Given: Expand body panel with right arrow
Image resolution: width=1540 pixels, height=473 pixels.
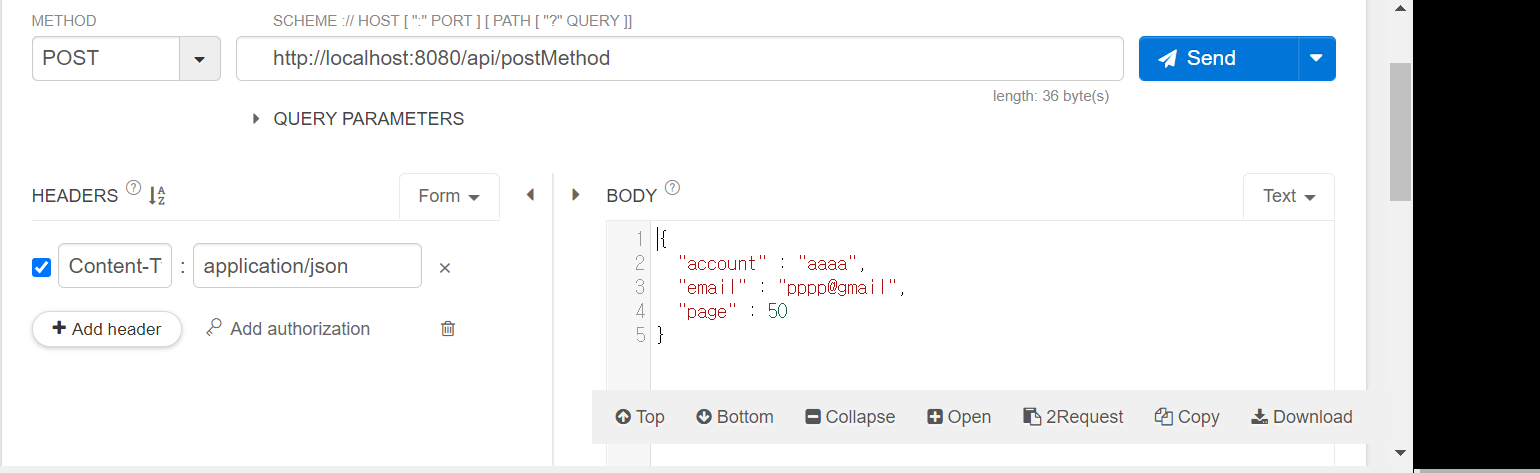Looking at the screenshot, I should tap(576, 195).
